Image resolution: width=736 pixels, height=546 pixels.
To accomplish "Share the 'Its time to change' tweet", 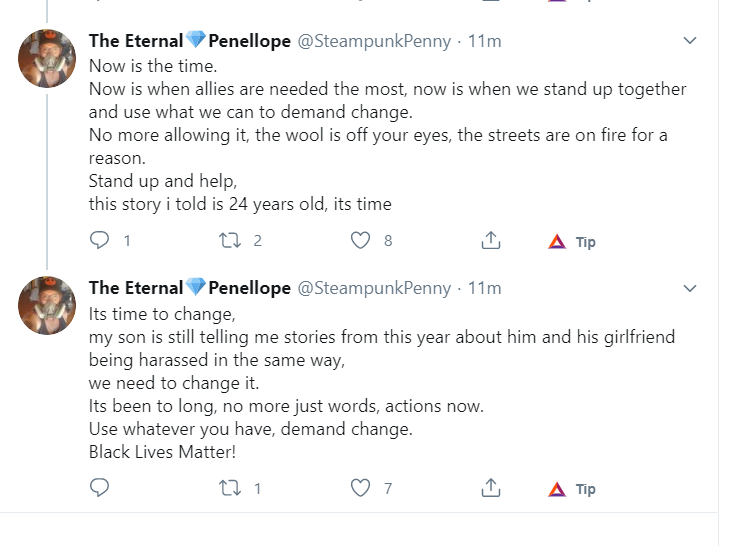I will 491,487.
